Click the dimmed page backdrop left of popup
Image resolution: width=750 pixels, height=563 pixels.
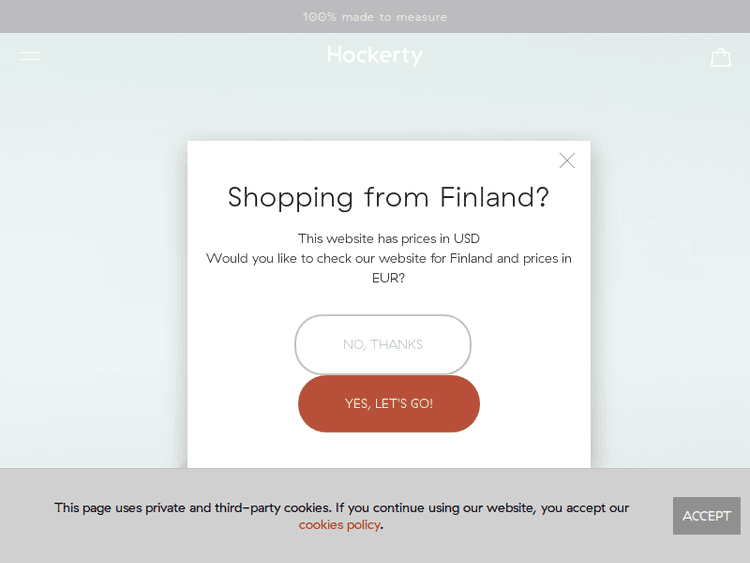[90, 300]
